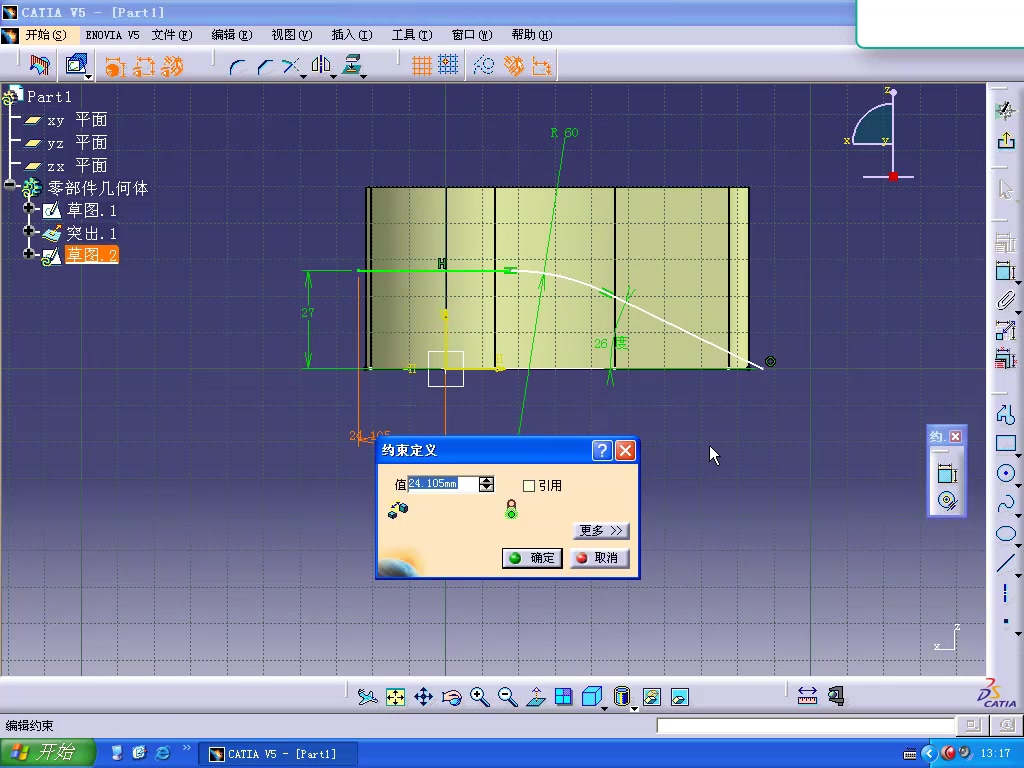Toggle Geometrical Constraints icon

tap(513, 66)
